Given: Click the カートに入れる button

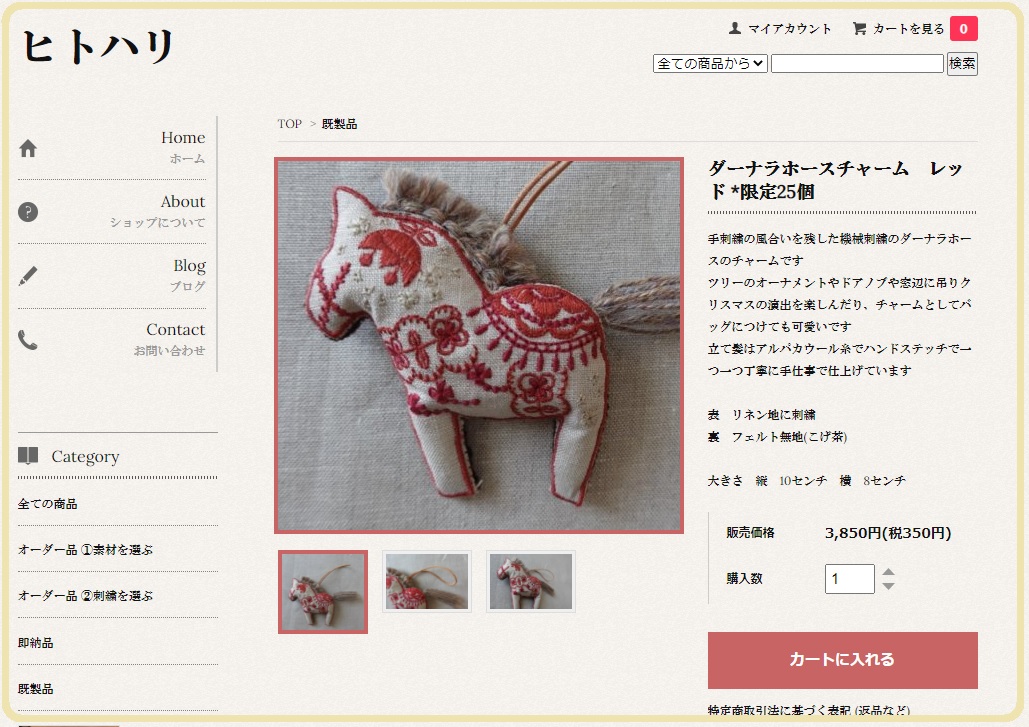Looking at the screenshot, I should tap(843, 660).
